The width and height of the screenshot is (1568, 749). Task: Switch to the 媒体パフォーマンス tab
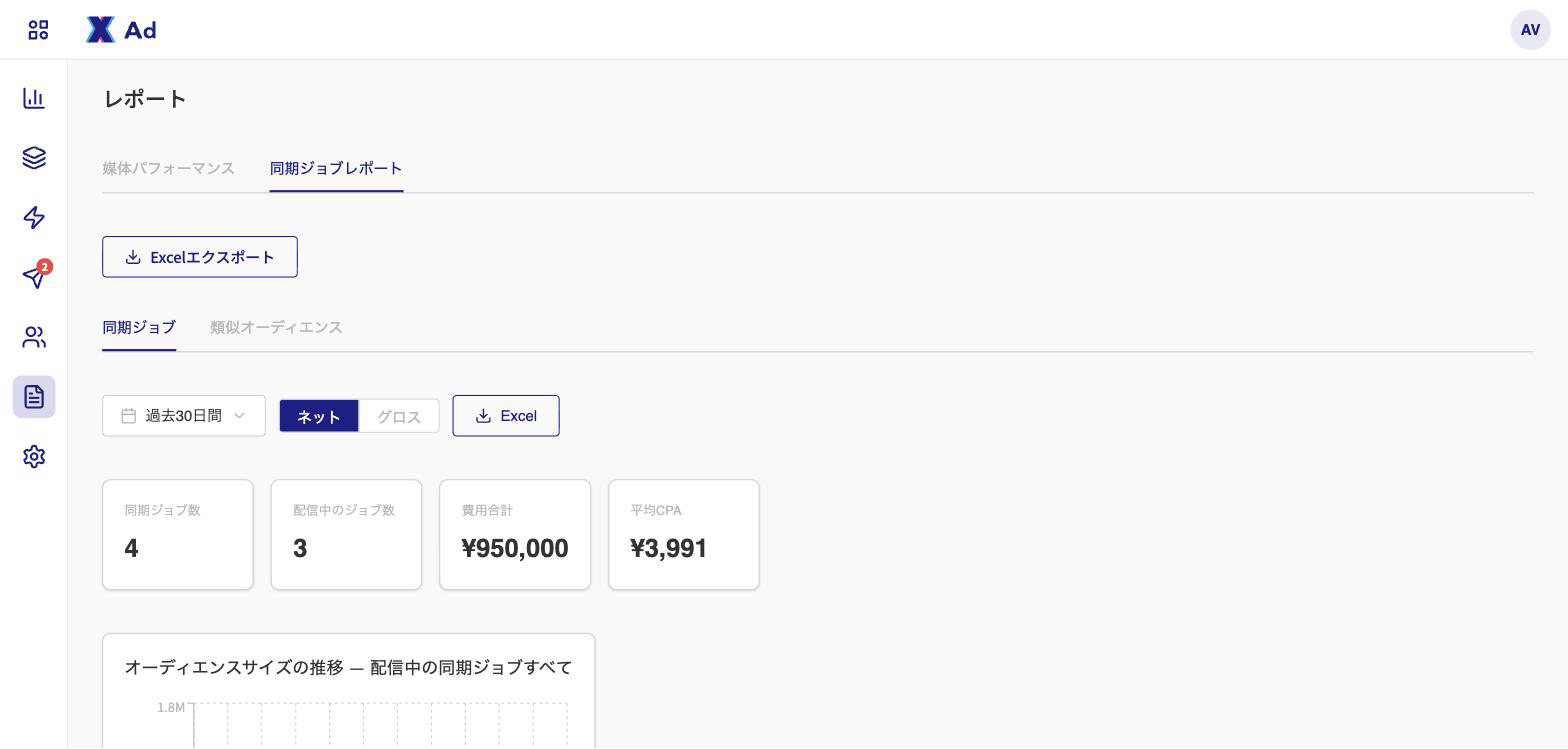[168, 168]
